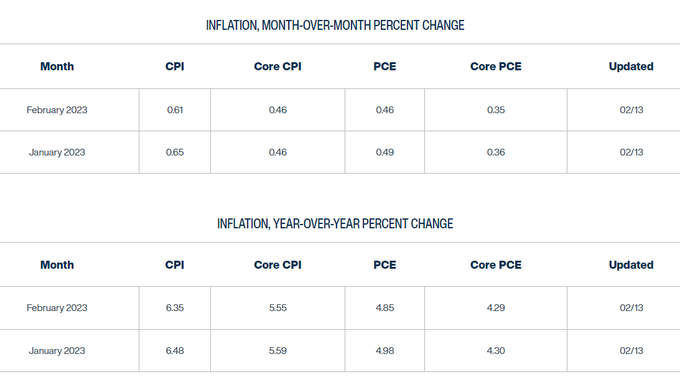Screen dimensions: 680x382
Task: Click the month-over-month Core PCE value 0.35
Action: click(496, 110)
